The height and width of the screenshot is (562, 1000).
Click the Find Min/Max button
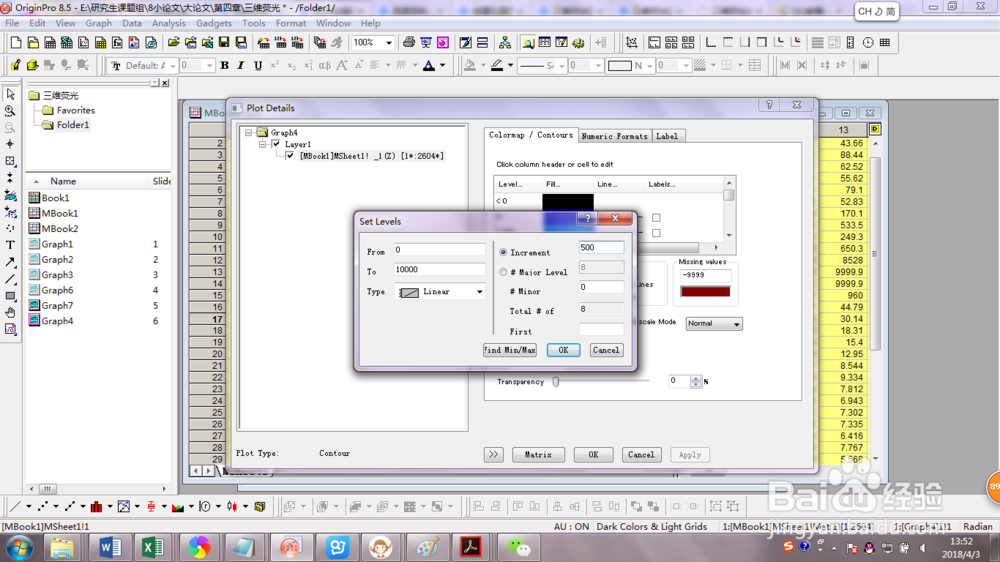[x=510, y=350]
